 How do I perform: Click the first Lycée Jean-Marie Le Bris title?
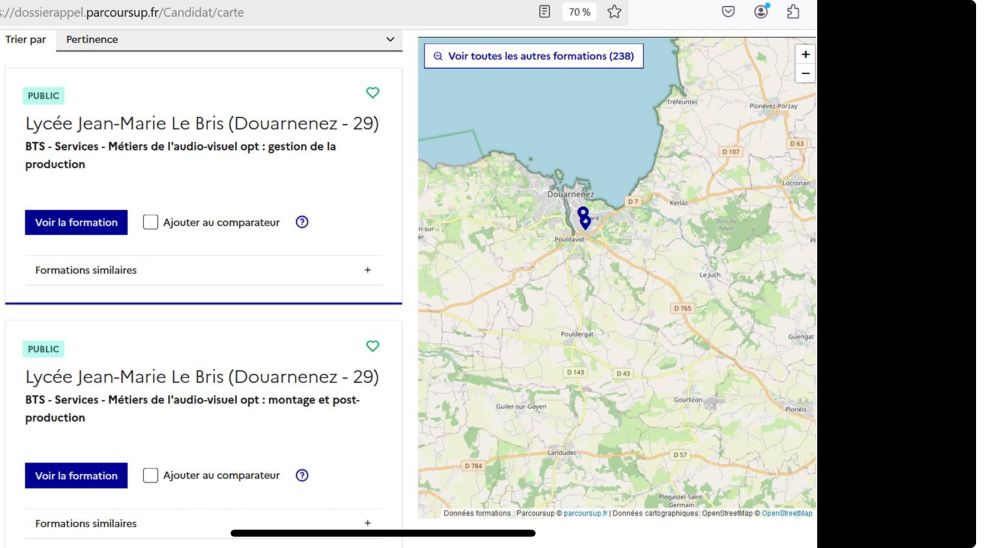tap(202, 123)
